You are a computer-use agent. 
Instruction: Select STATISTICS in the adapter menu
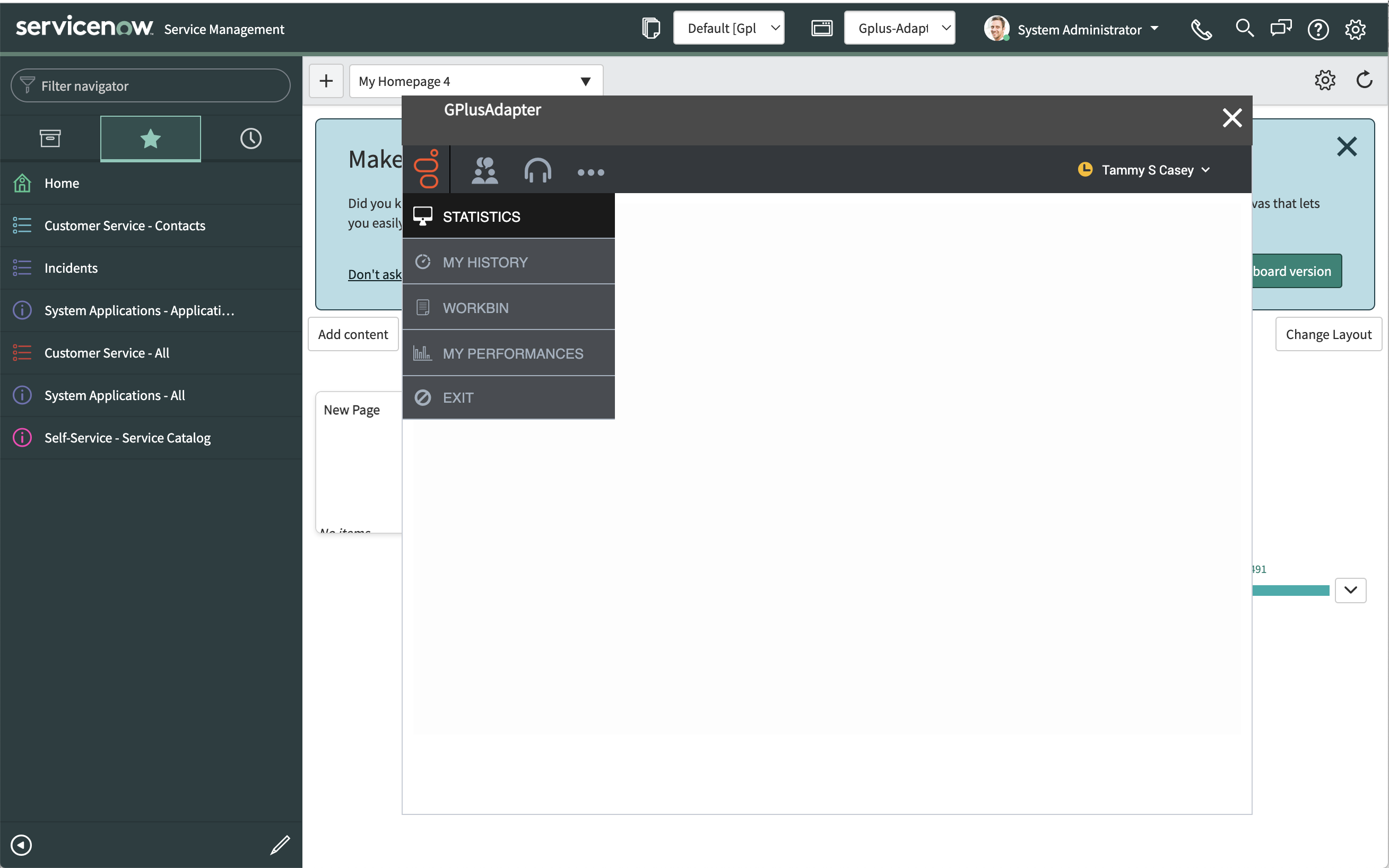[x=508, y=216]
